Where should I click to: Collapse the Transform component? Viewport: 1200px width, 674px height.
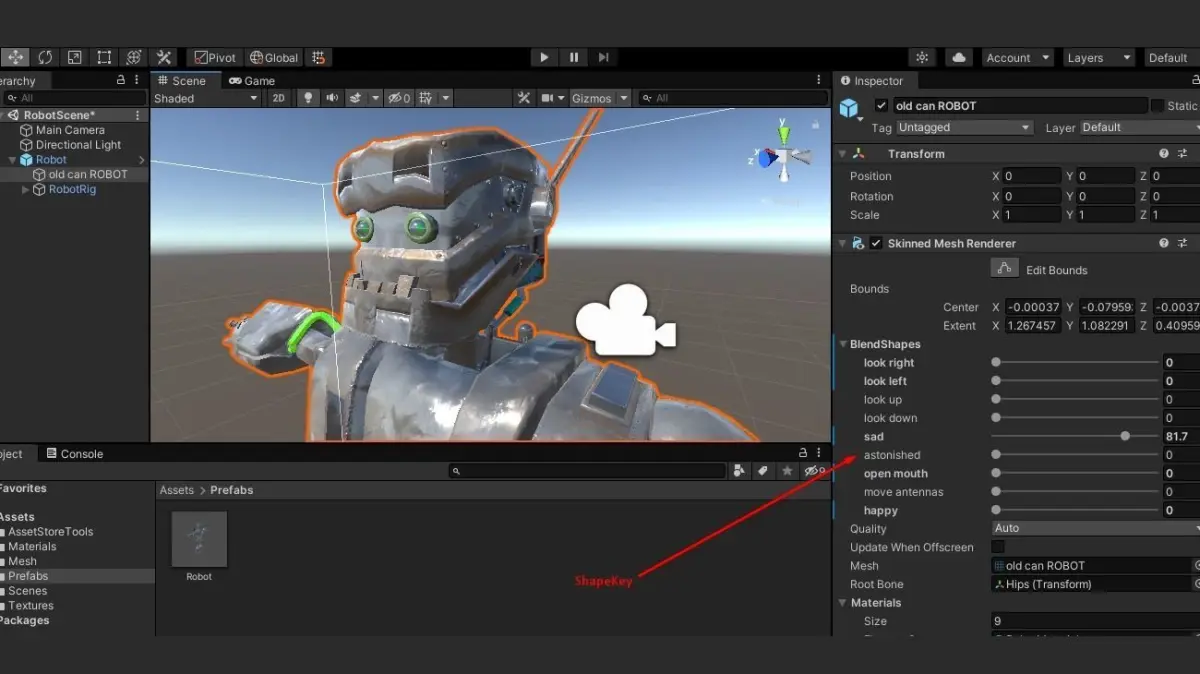(x=842, y=154)
